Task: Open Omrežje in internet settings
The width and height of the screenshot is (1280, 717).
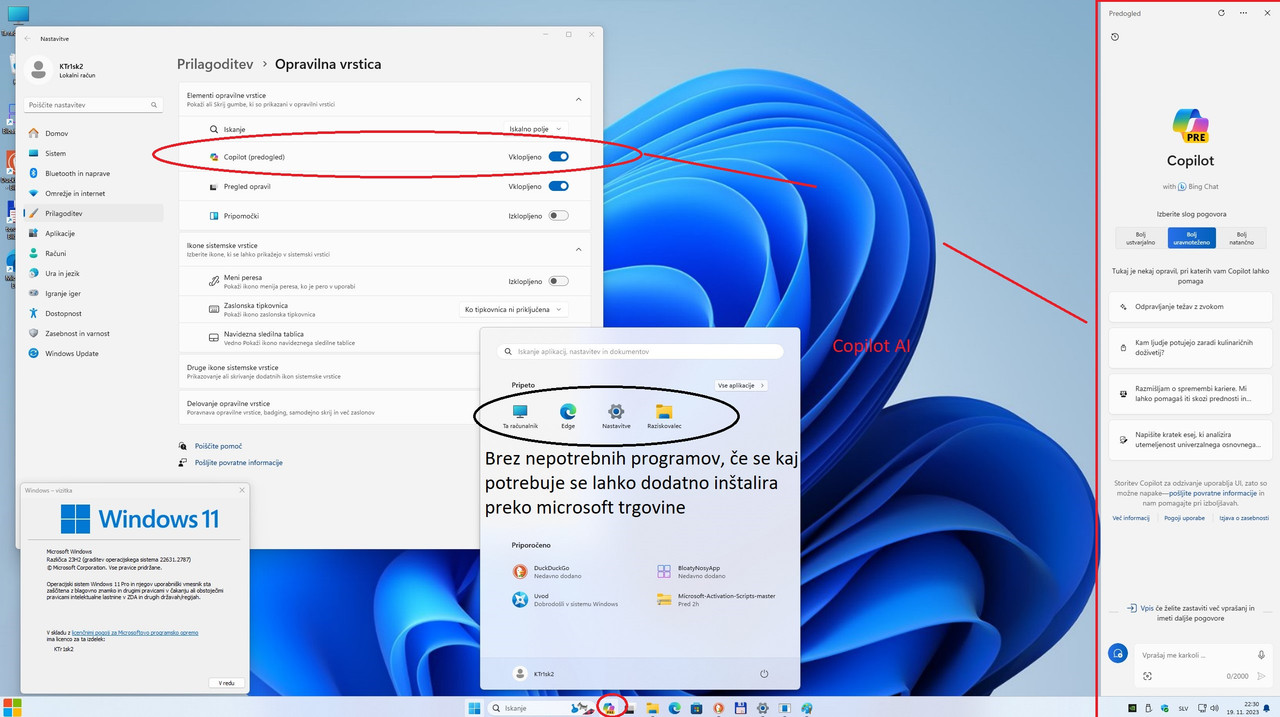Action: [x=92, y=193]
